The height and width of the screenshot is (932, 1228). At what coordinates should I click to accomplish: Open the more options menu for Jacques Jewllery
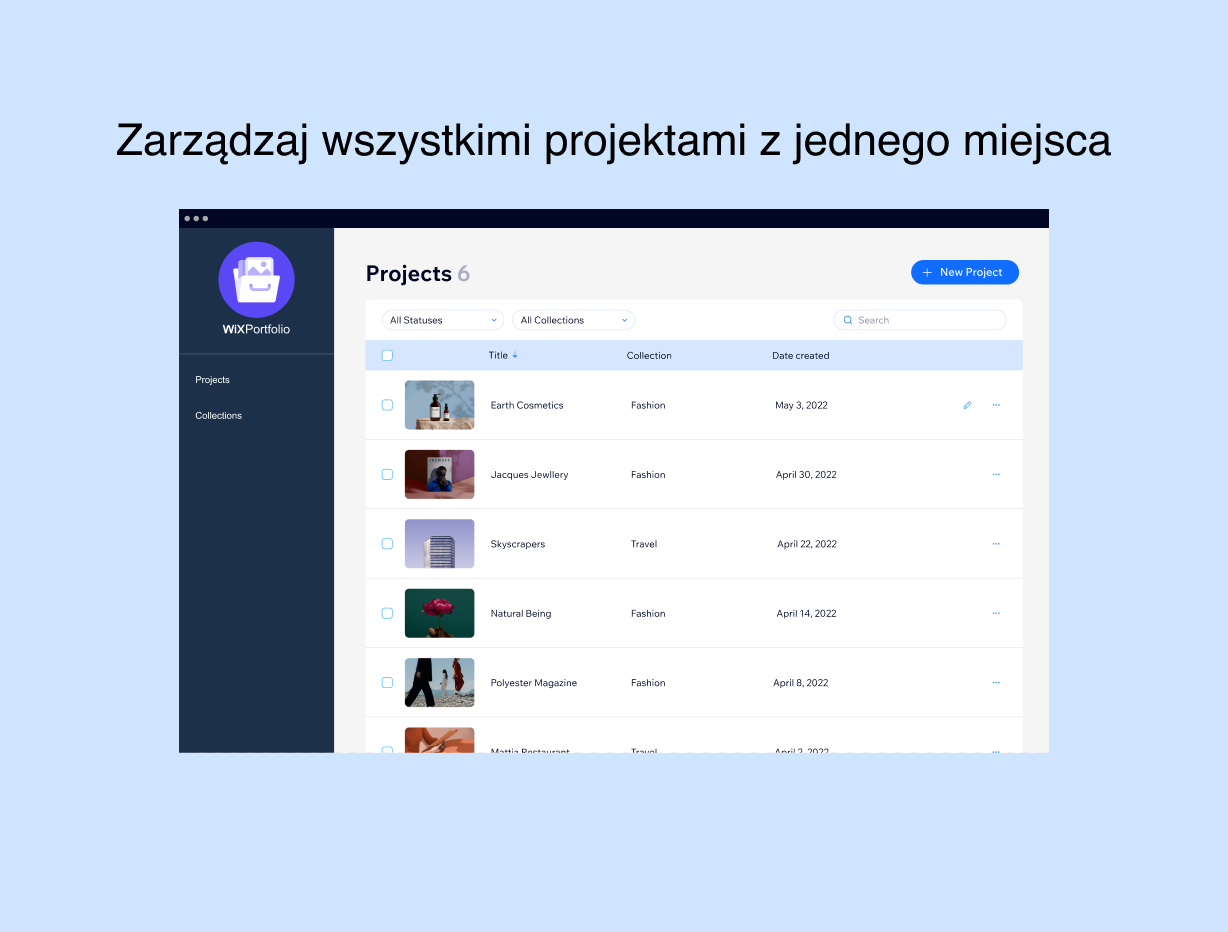[x=996, y=474]
